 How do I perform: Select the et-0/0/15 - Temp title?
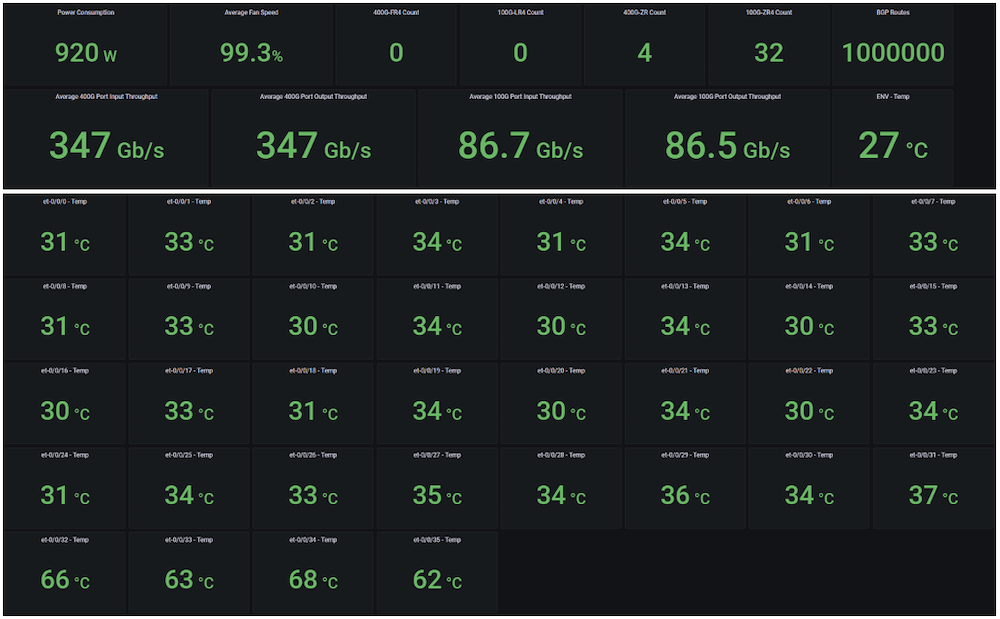[x=933, y=286]
